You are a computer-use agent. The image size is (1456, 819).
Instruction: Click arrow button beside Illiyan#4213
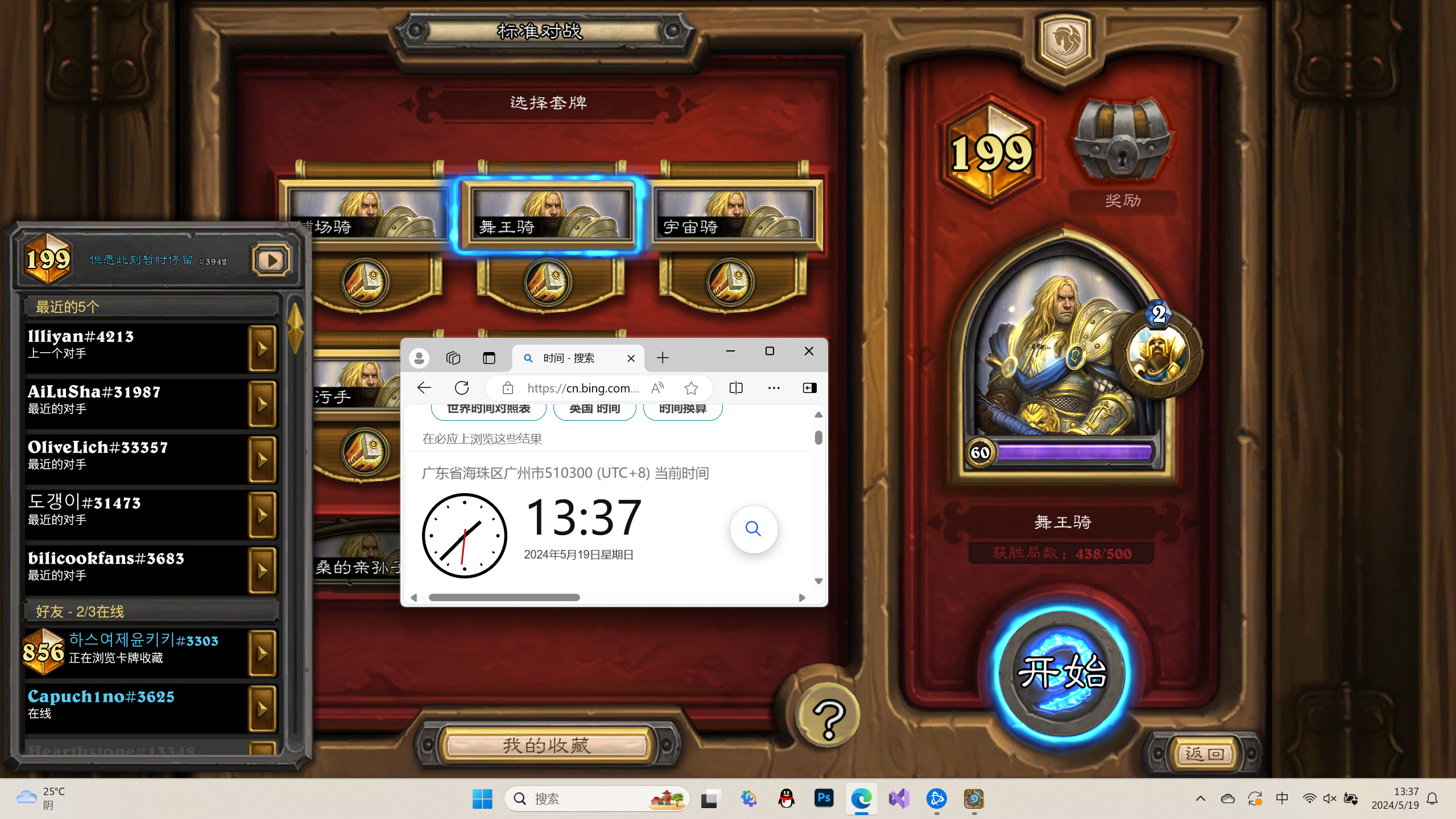coord(262,348)
